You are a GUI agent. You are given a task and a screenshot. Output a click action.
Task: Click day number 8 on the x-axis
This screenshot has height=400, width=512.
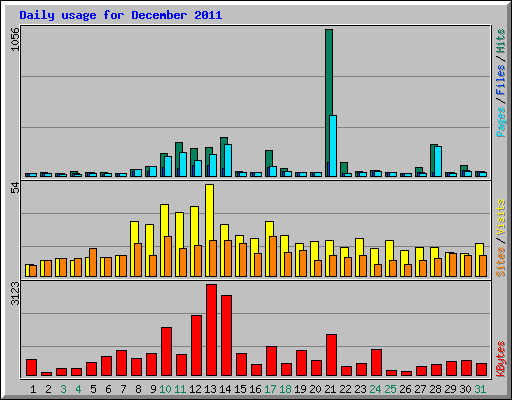138,389
